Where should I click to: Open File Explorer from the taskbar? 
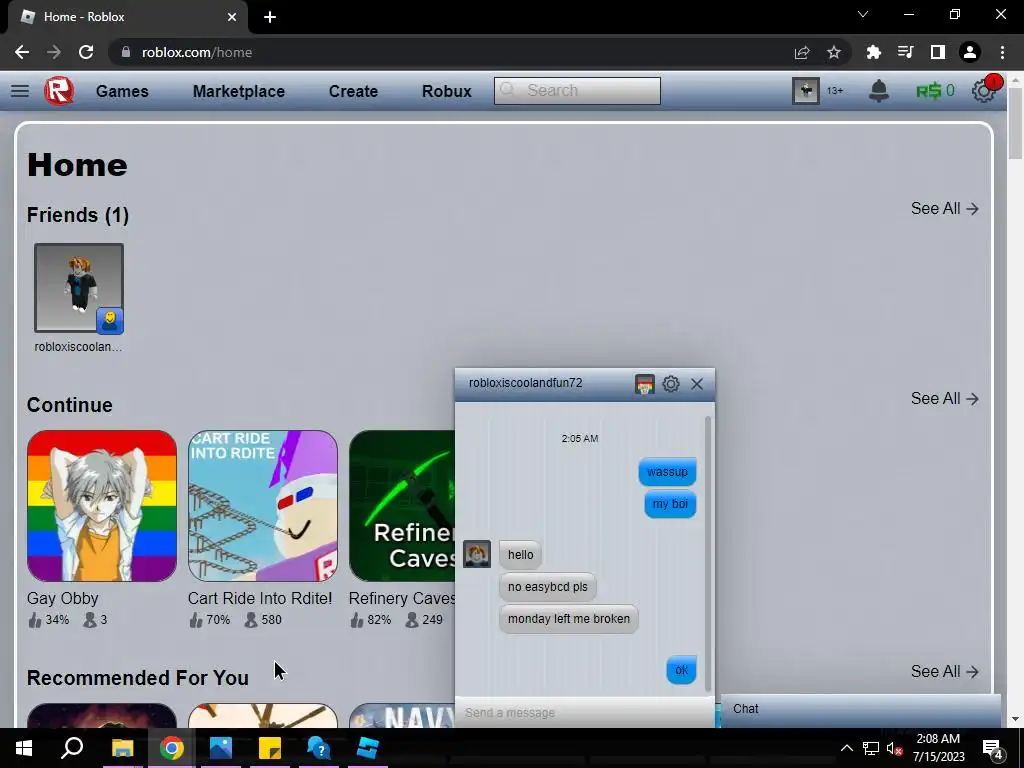click(122, 748)
